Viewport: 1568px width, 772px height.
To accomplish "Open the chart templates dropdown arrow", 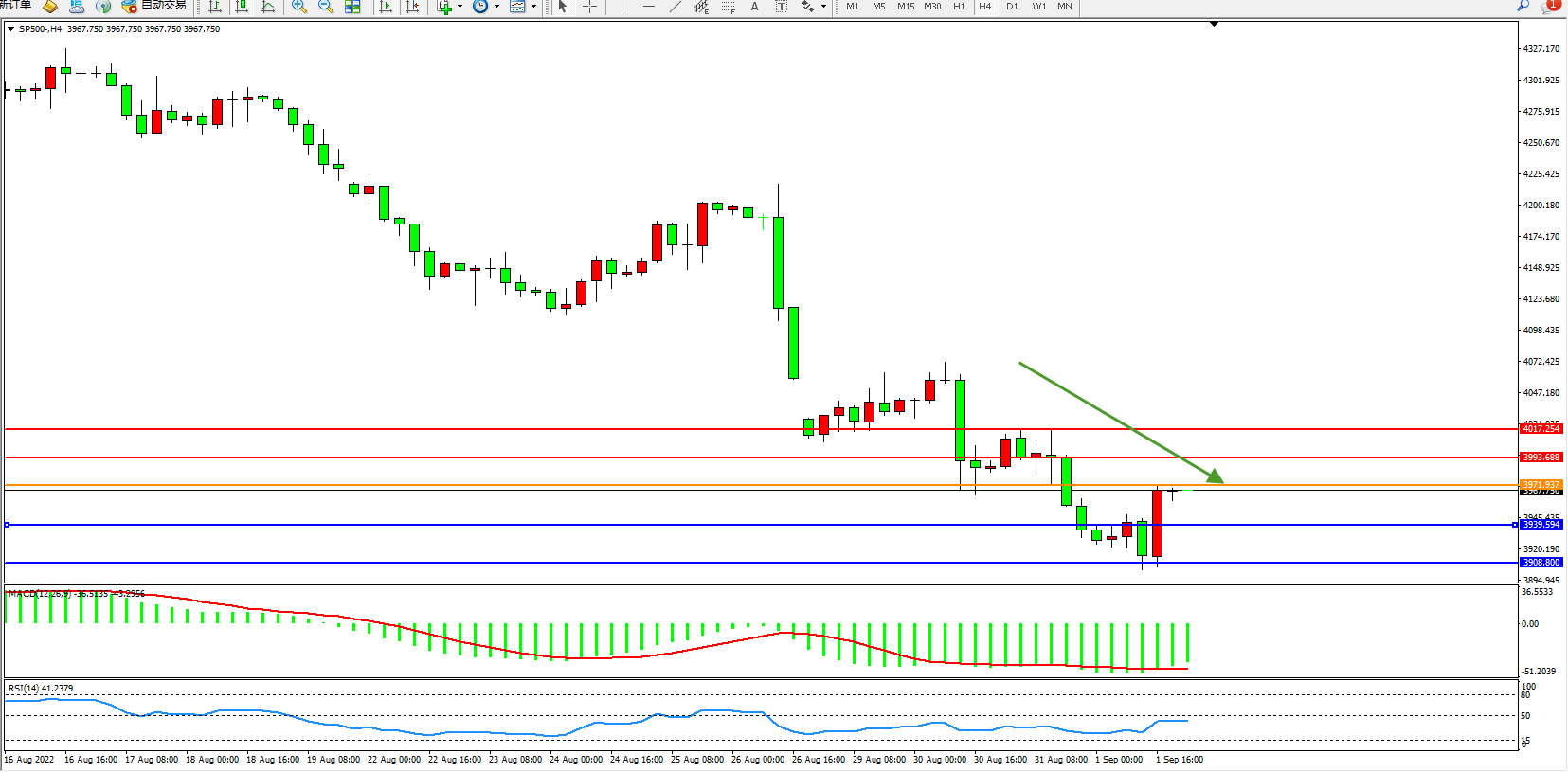I will (x=533, y=7).
